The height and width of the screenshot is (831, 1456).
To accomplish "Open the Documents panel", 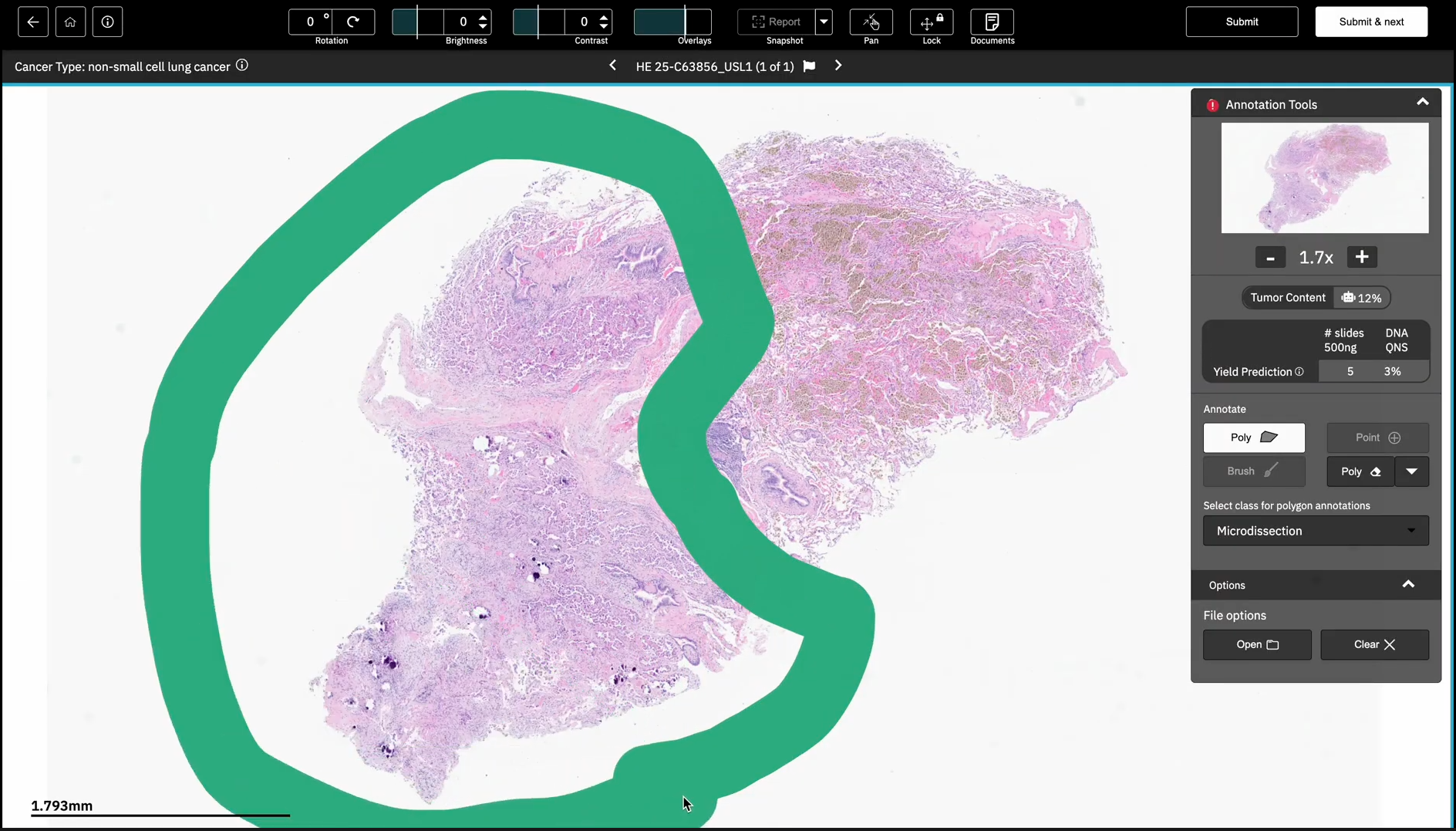I will (992, 22).
